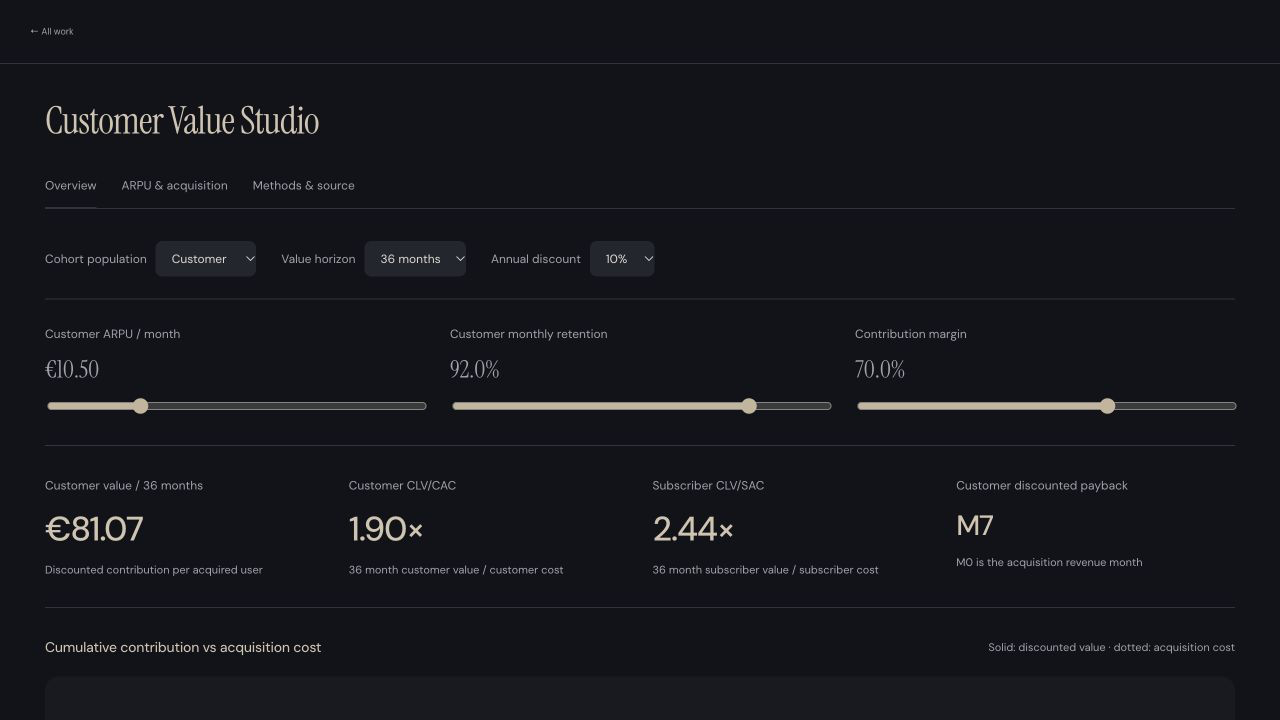
Task: Click the 1.90× CLV/CAC value
Action: 386,529
